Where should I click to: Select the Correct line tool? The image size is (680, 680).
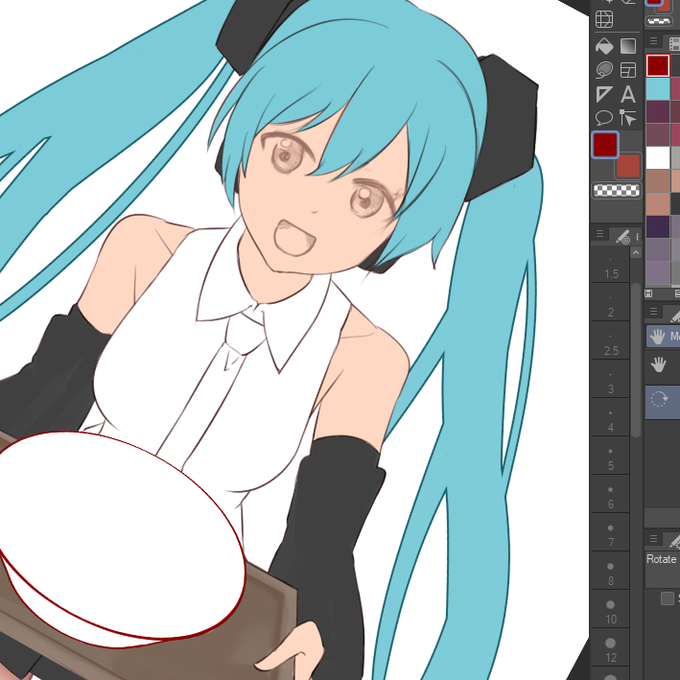click(628, 118)
